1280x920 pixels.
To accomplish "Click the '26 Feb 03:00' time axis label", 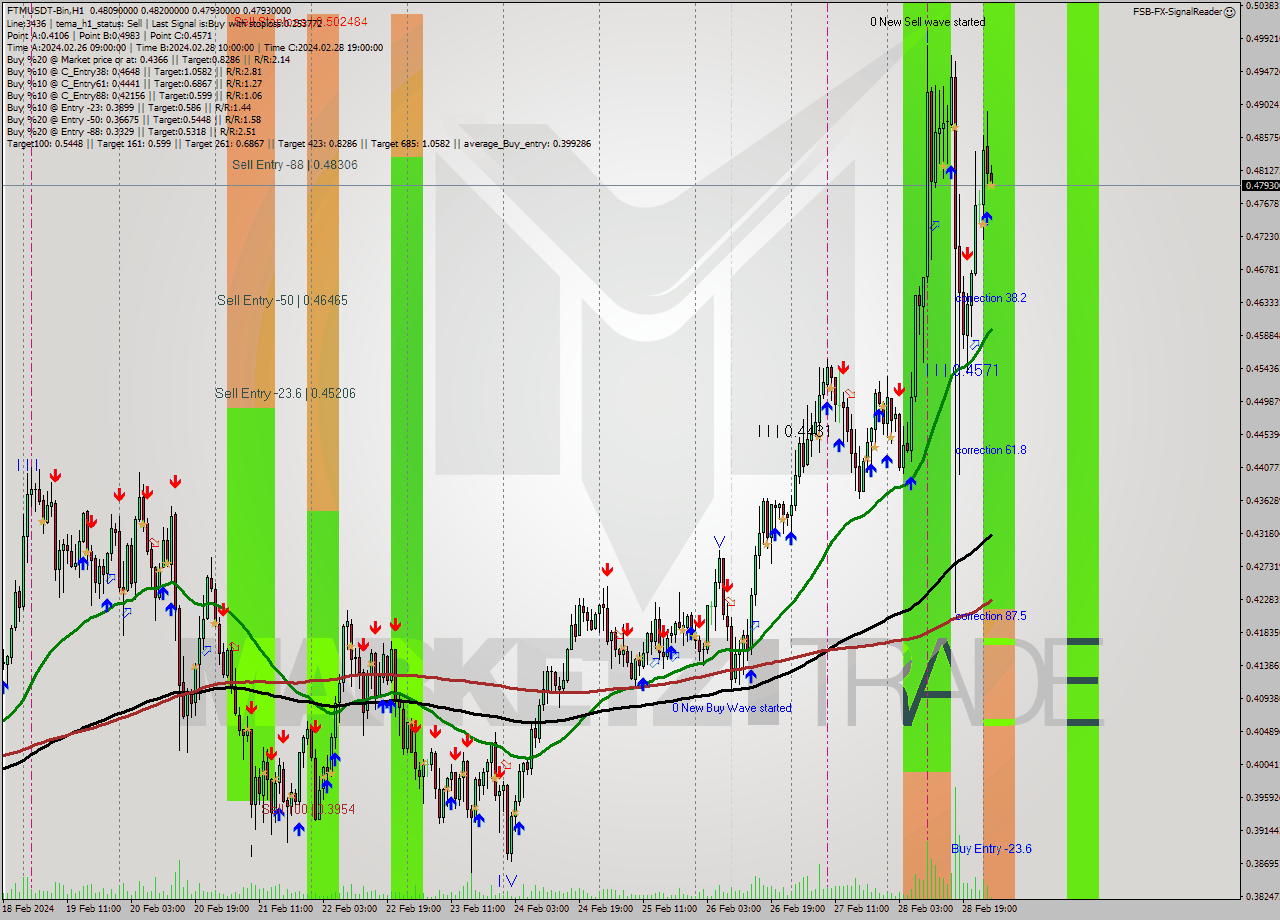I will point(733,910).
